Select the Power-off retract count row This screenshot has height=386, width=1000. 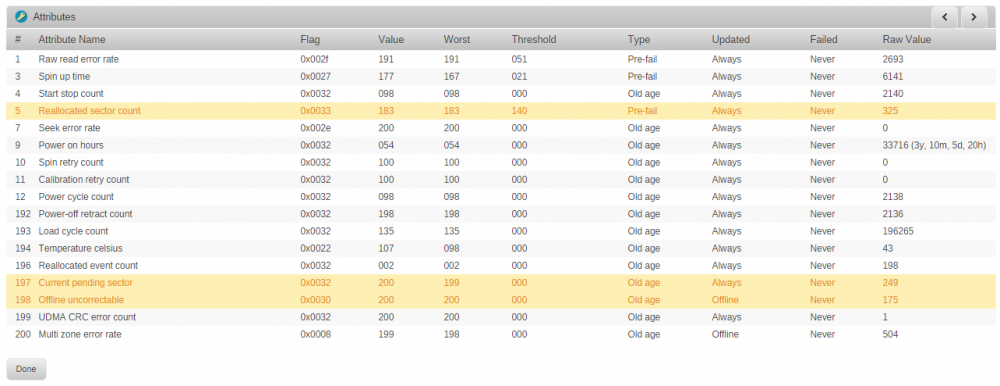click(501, 214)
